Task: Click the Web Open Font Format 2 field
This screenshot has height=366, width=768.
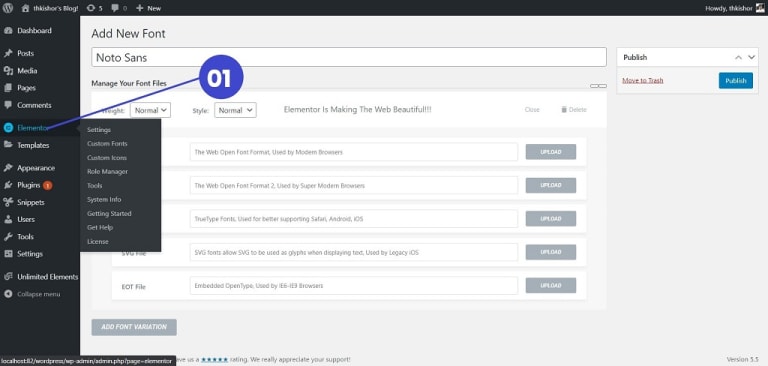Action: pyautogui.click(x=354, y=185)
